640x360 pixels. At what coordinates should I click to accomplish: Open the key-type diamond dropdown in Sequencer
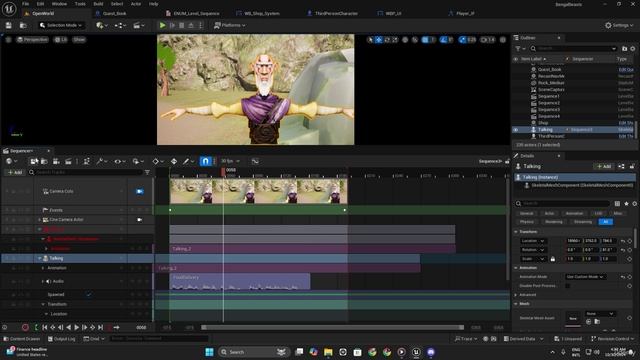pyautogui.click(x=157, y=161)
